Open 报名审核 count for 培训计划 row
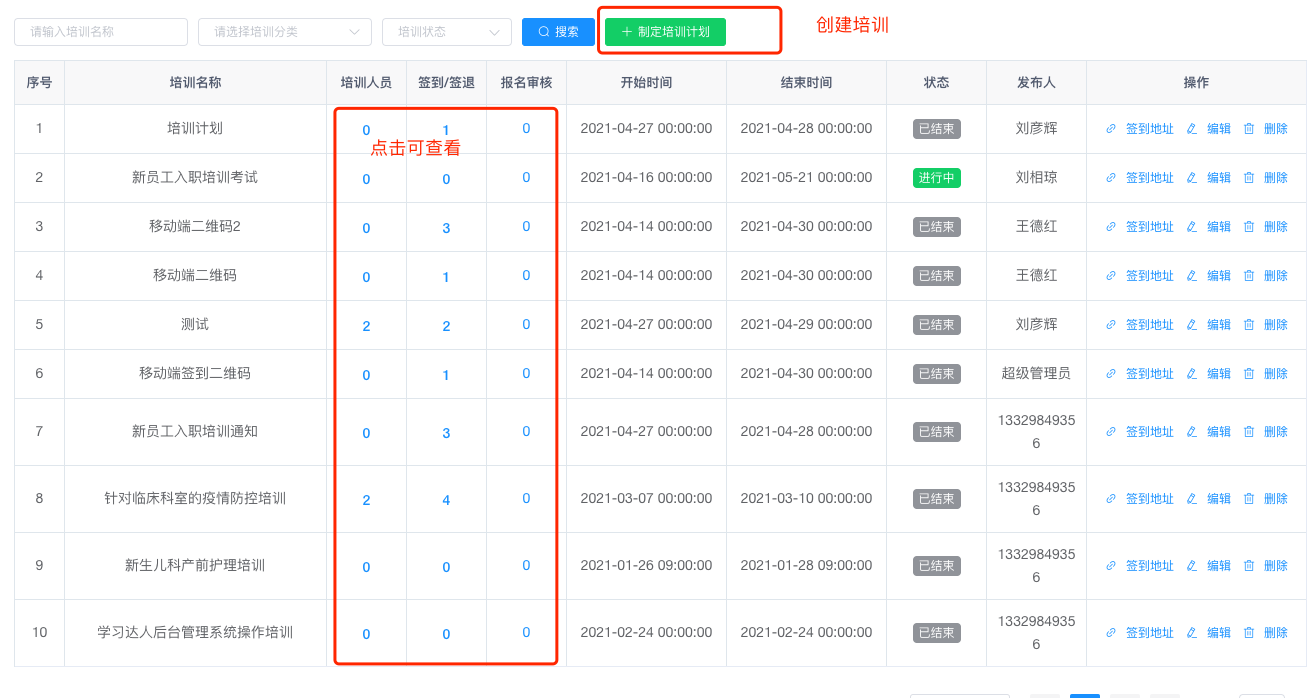 pos(526,129)
